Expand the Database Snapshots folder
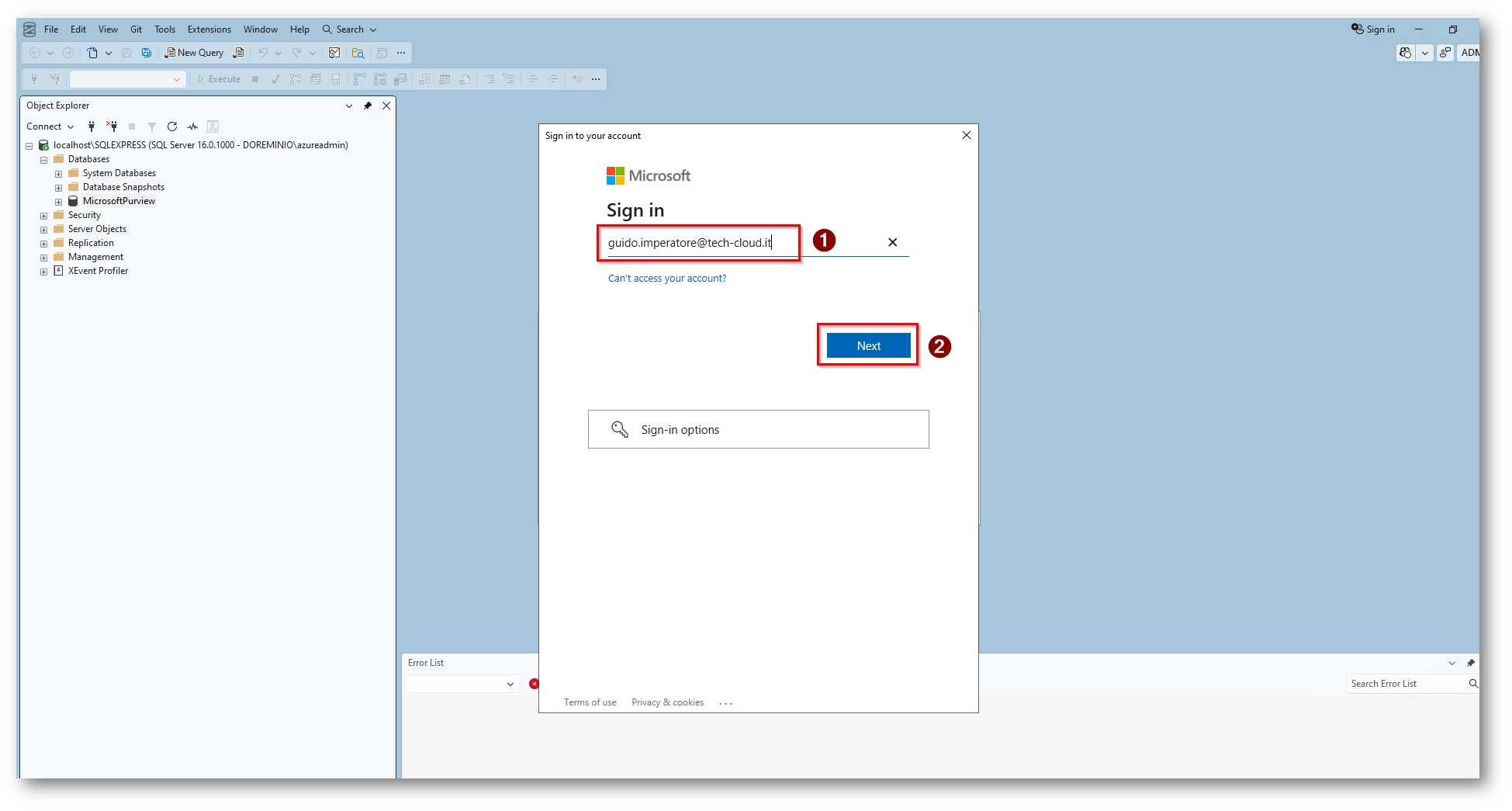The image size is (1512, 811). [x=59, y=188]
